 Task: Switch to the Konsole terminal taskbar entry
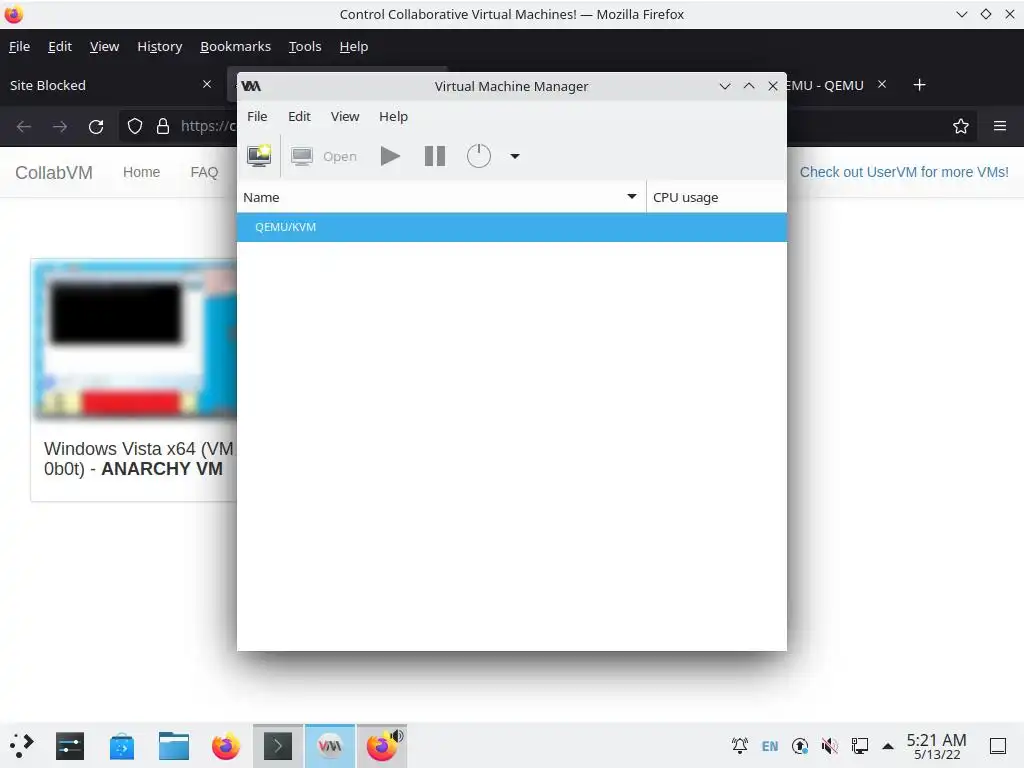tap(278, 746)
